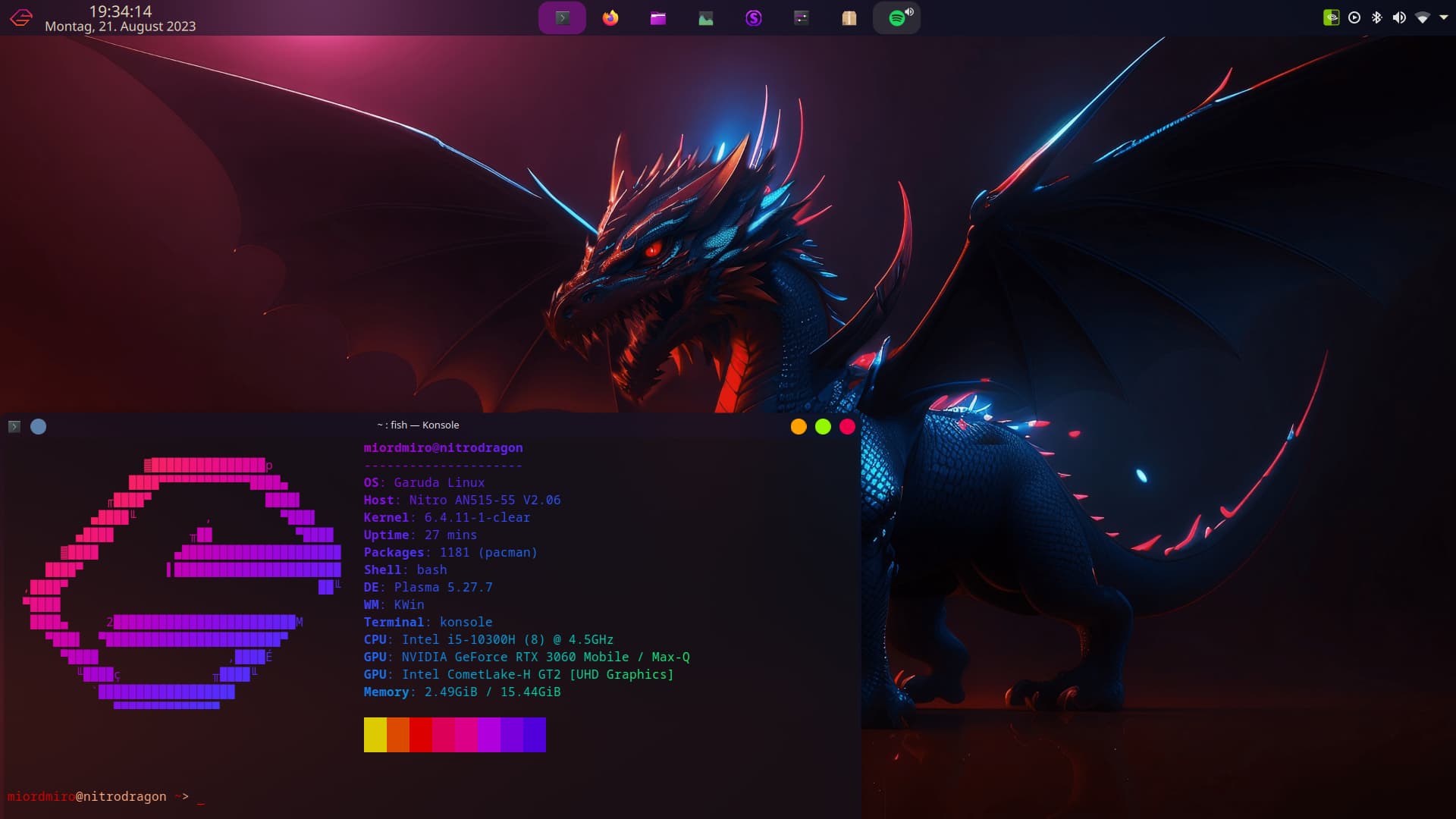The height and width of the screenshot is (819, 1456).
Task: Open the settings sliders icon in dock
Action: point(802,17)
